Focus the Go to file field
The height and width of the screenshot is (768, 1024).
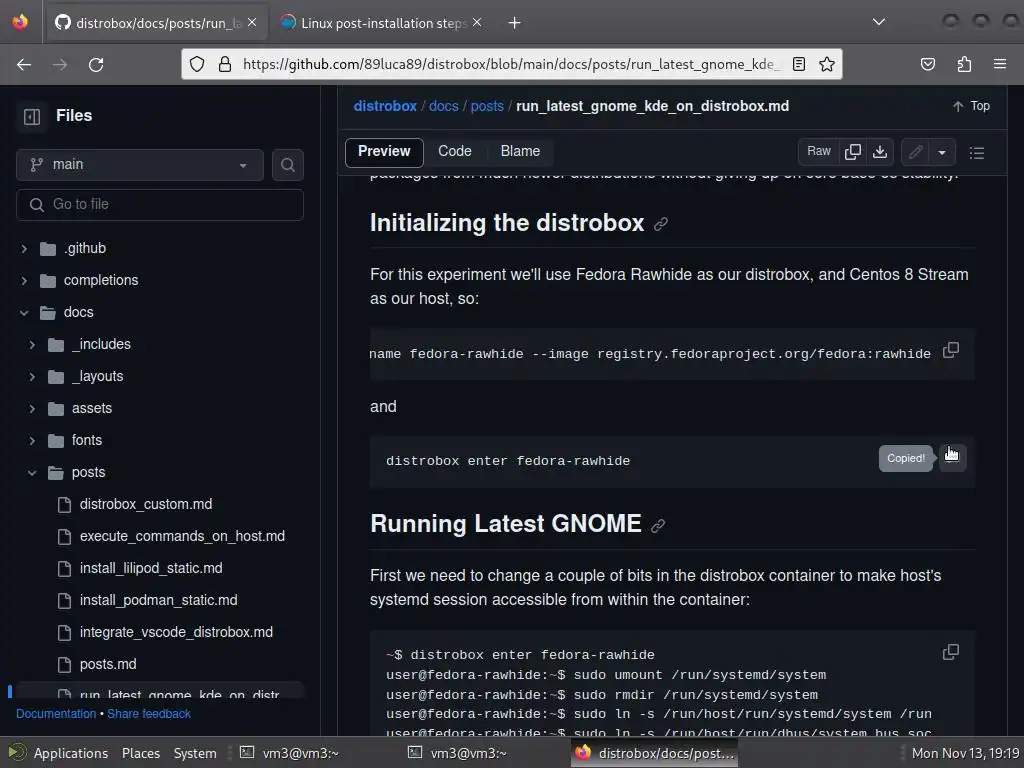pyautogui.click(x=160, y=204)
